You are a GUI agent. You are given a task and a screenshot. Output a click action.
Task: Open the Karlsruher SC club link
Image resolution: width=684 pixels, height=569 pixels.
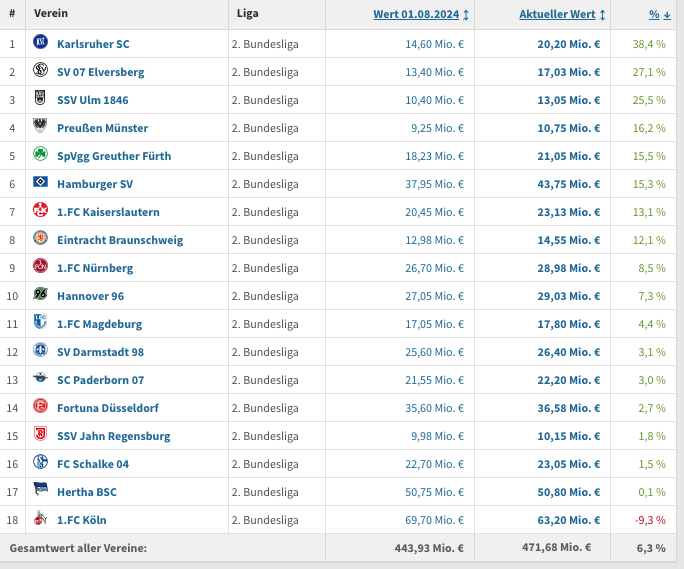click(93, 44)
